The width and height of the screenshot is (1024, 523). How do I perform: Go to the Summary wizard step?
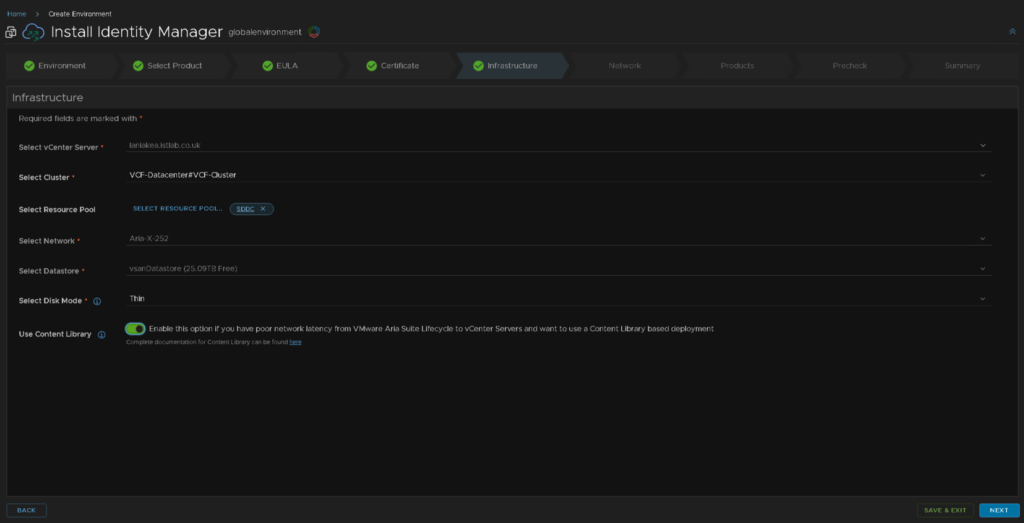coord(962,66)
